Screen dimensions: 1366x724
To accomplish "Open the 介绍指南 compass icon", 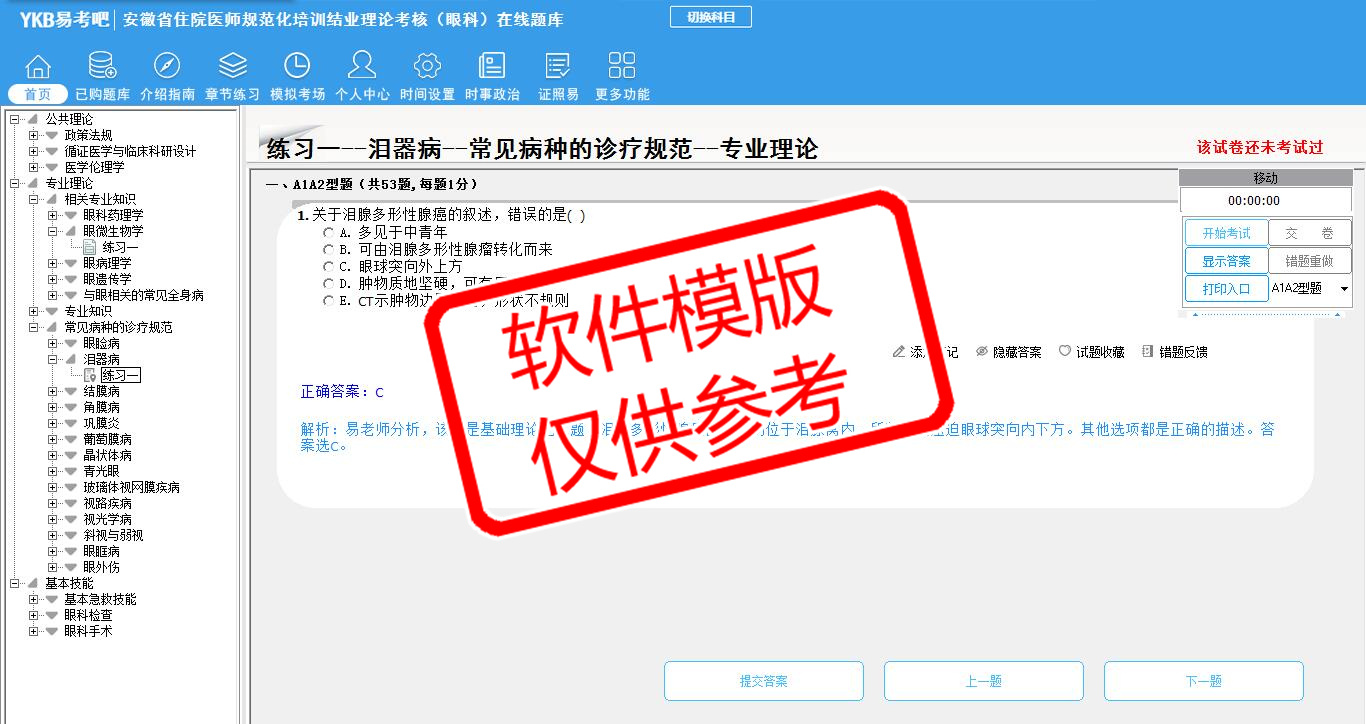I will pyautogui.click(x=167, y=66).
